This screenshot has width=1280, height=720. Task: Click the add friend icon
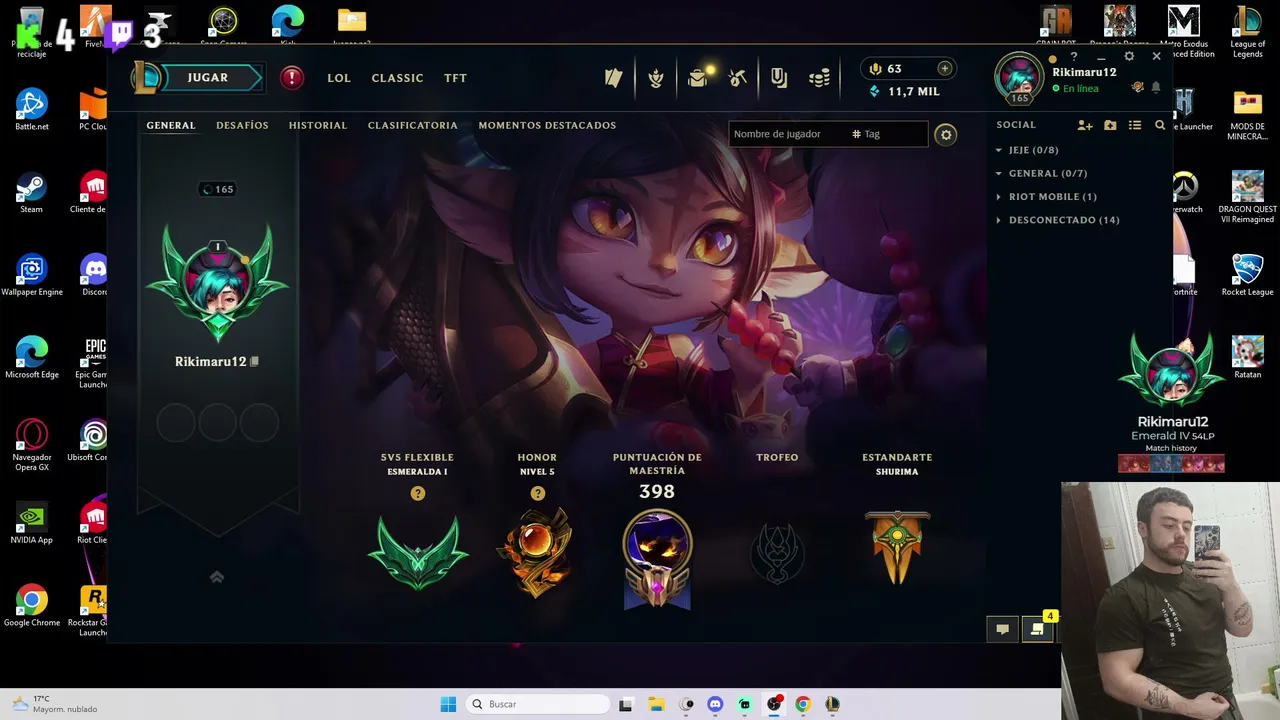tap(1085, 125)
